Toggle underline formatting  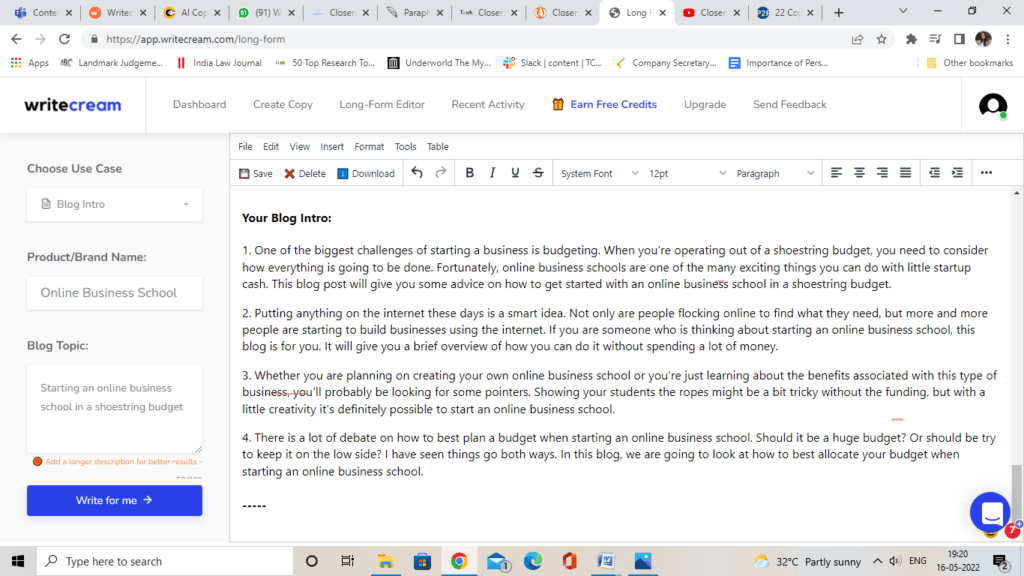pos(515,173)
